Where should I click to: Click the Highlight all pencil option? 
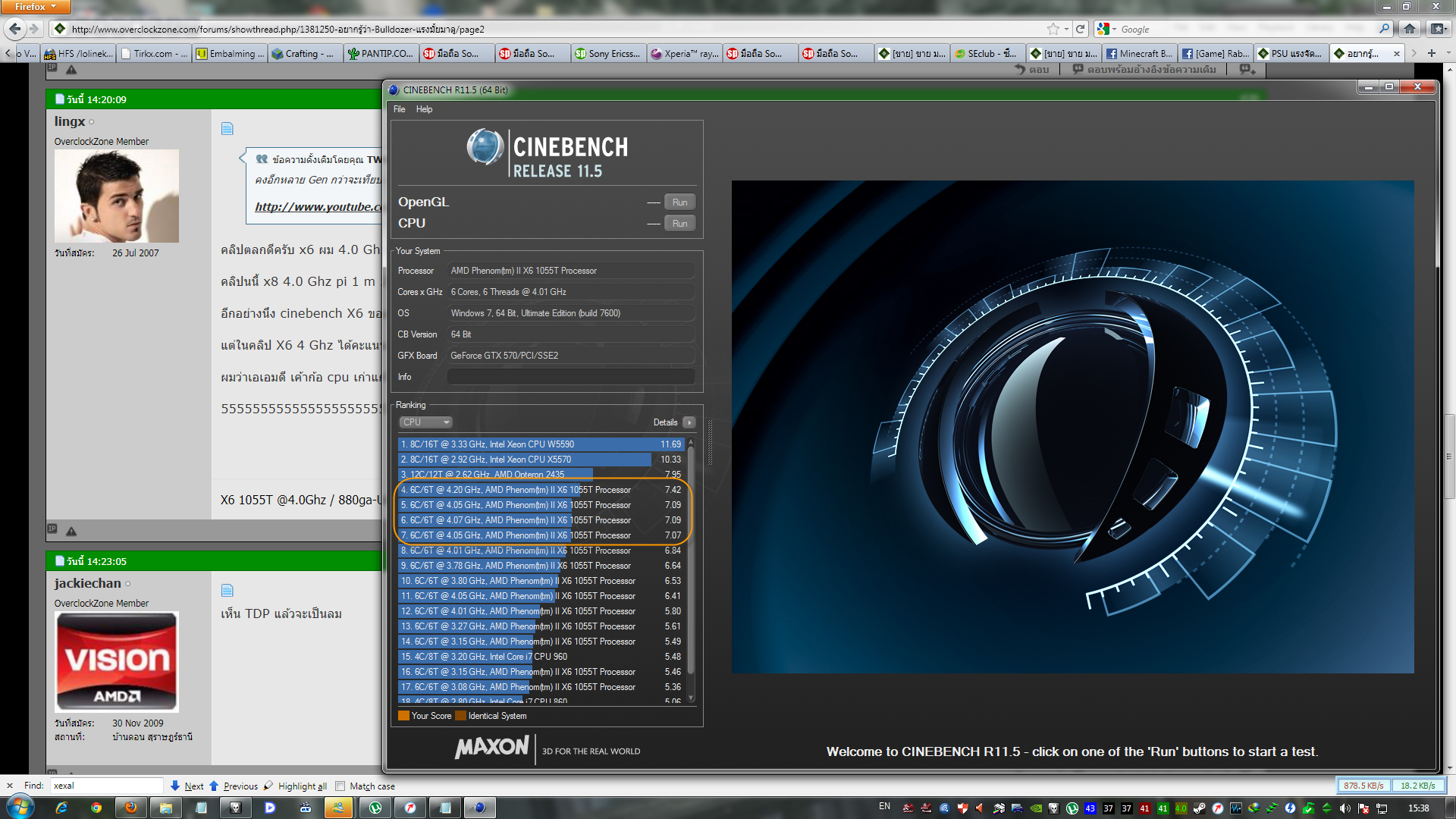[268, 786]
